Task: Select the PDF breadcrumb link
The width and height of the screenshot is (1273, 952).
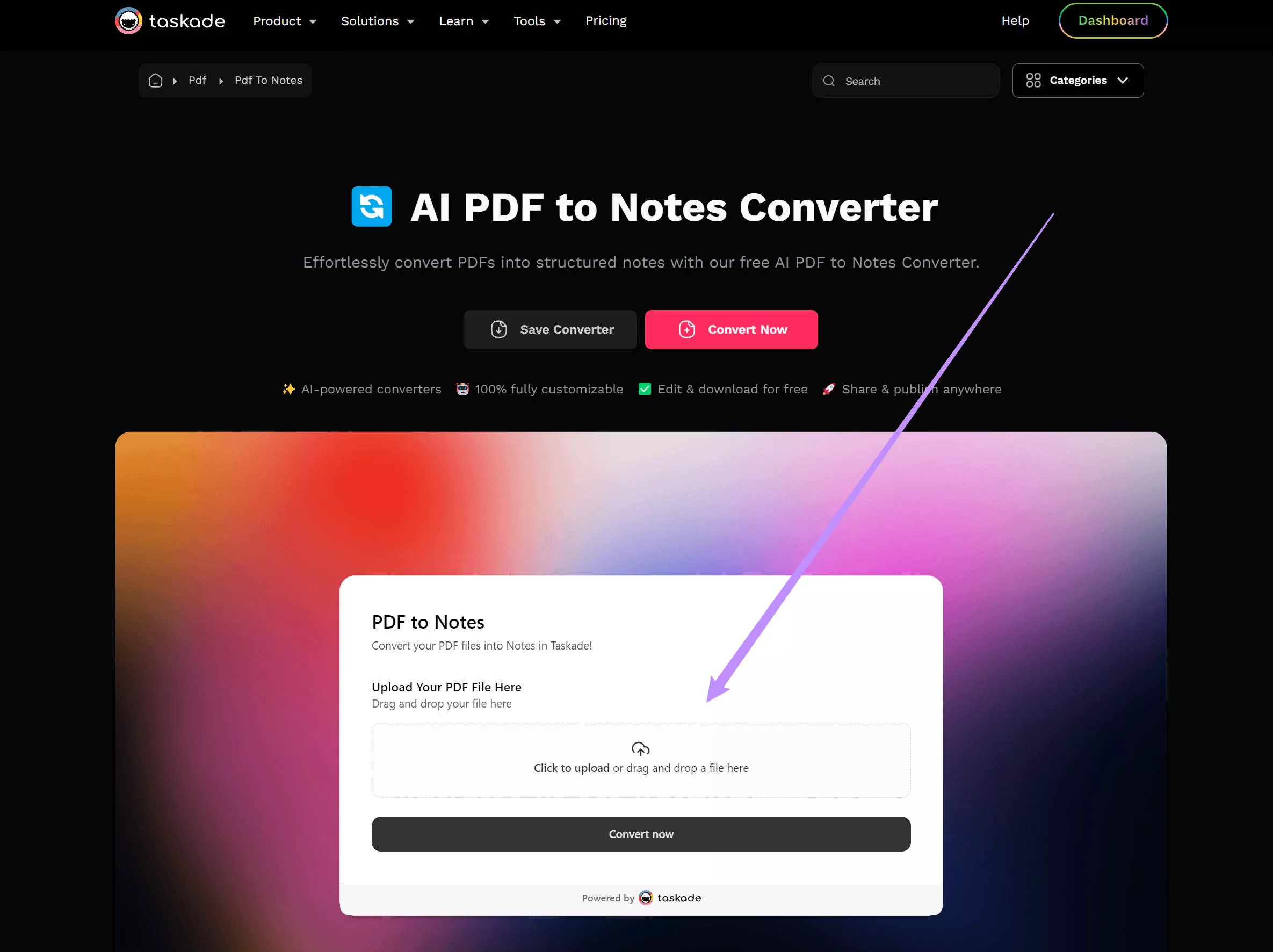Action: [x=198, y=79]
